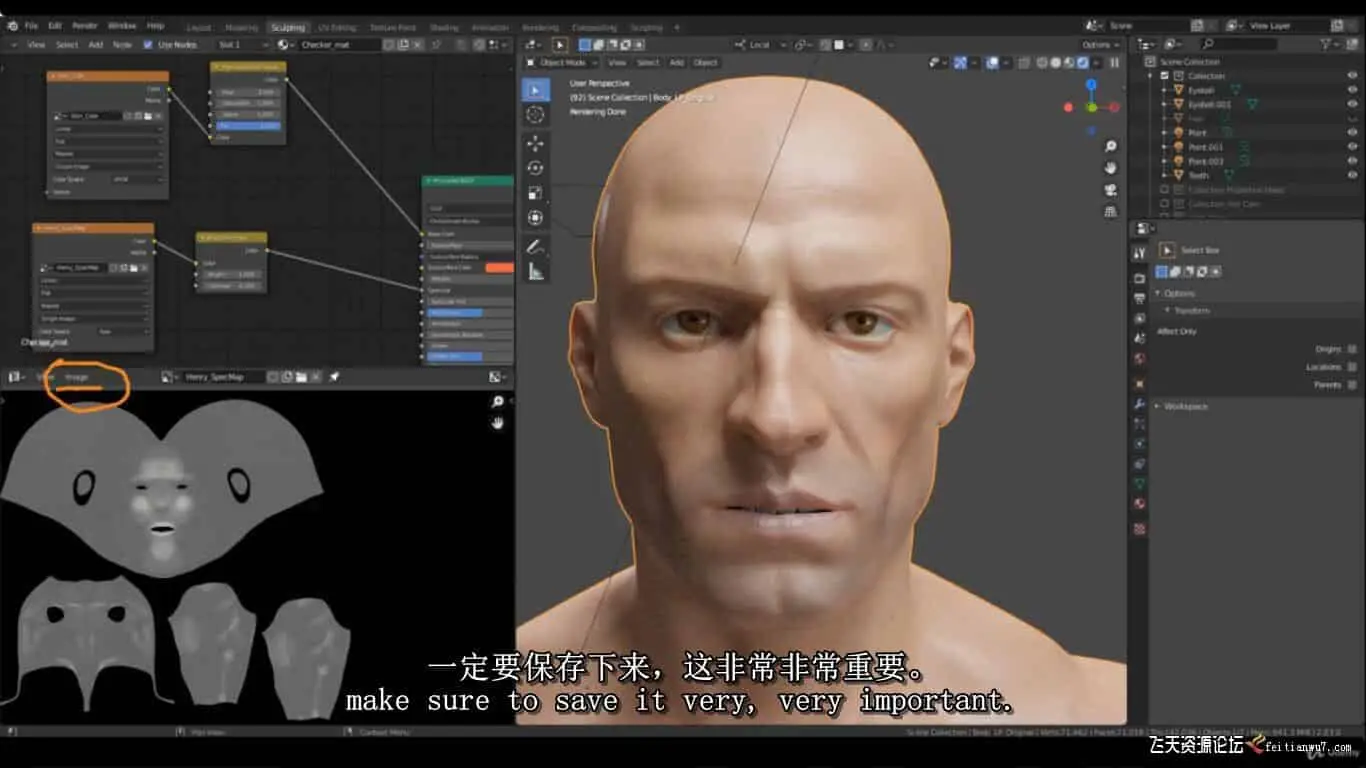Select the Measure tool

(535, 271)
